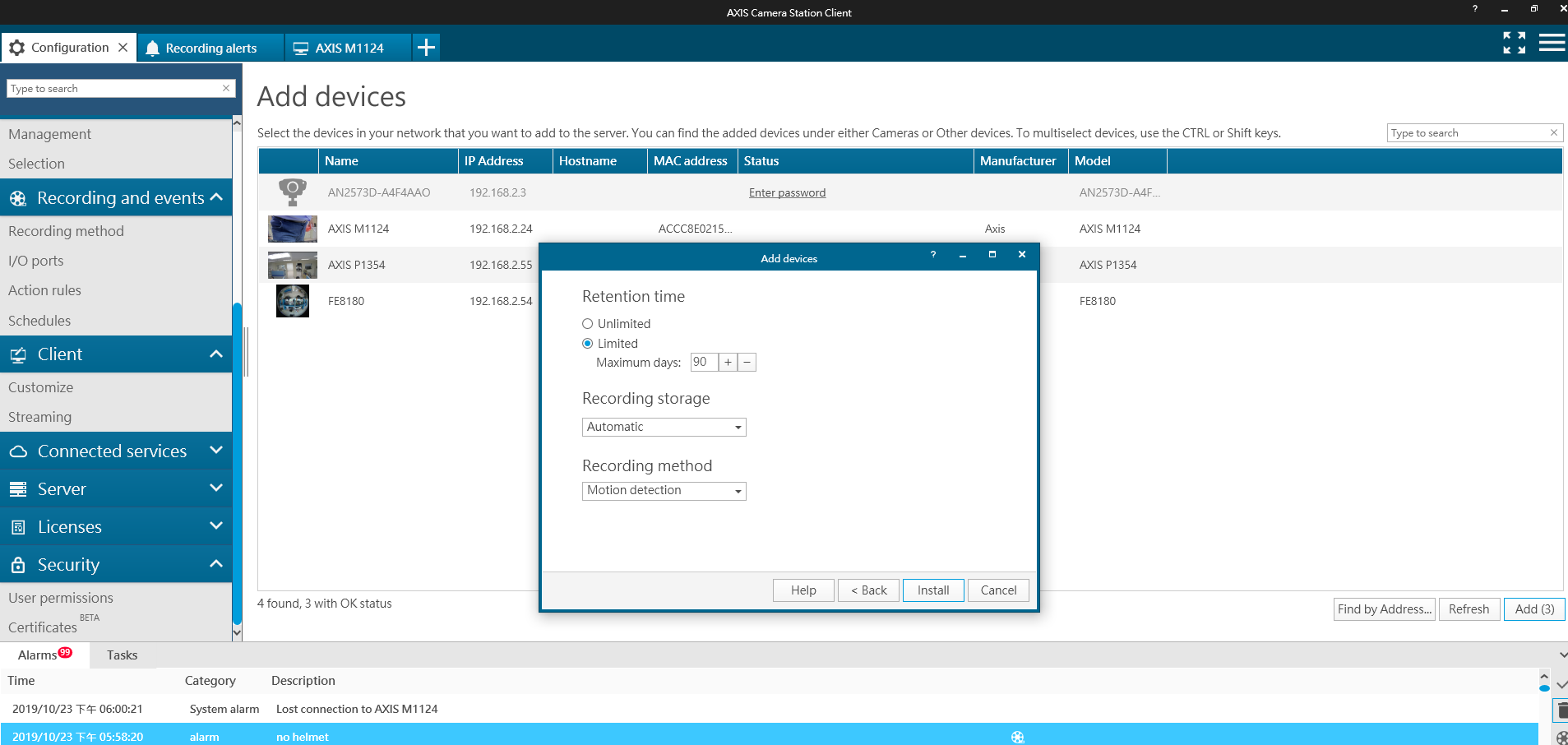Image resolution: width=1568 pixels, height=745 pixels.
Task: Click the Refresh button
Action: [1469, 609]
